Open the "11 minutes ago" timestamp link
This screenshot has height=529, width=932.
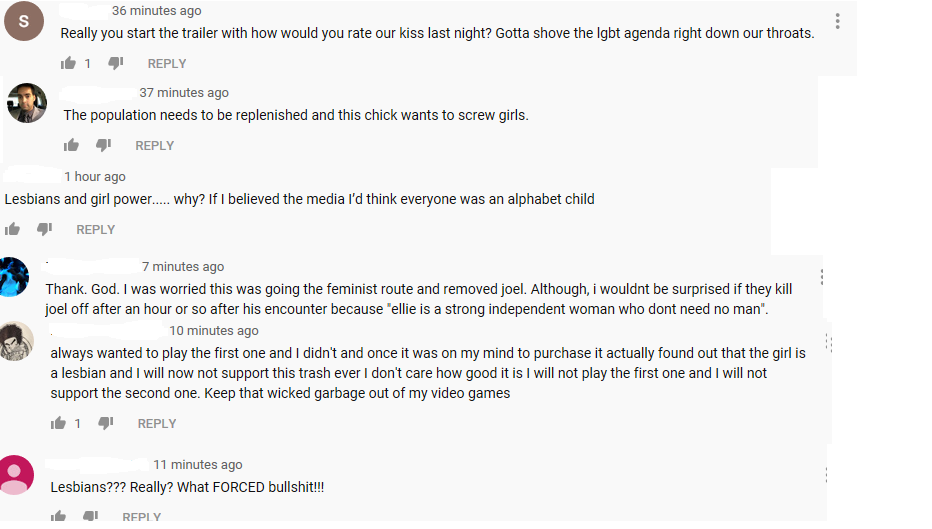(197, 465)
